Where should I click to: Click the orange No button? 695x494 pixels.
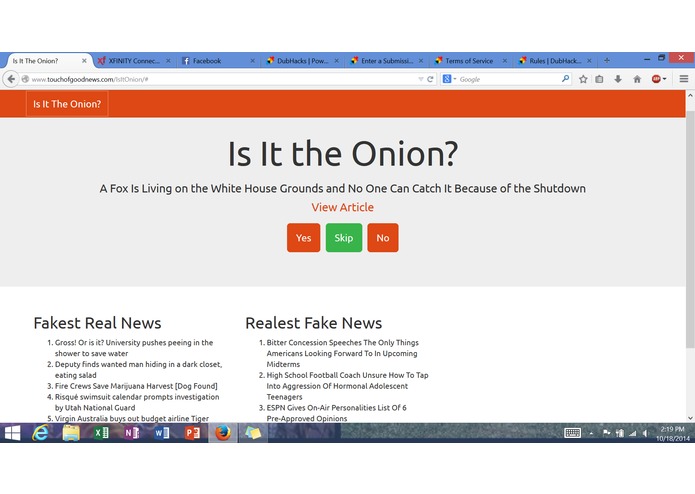point(383,237)
